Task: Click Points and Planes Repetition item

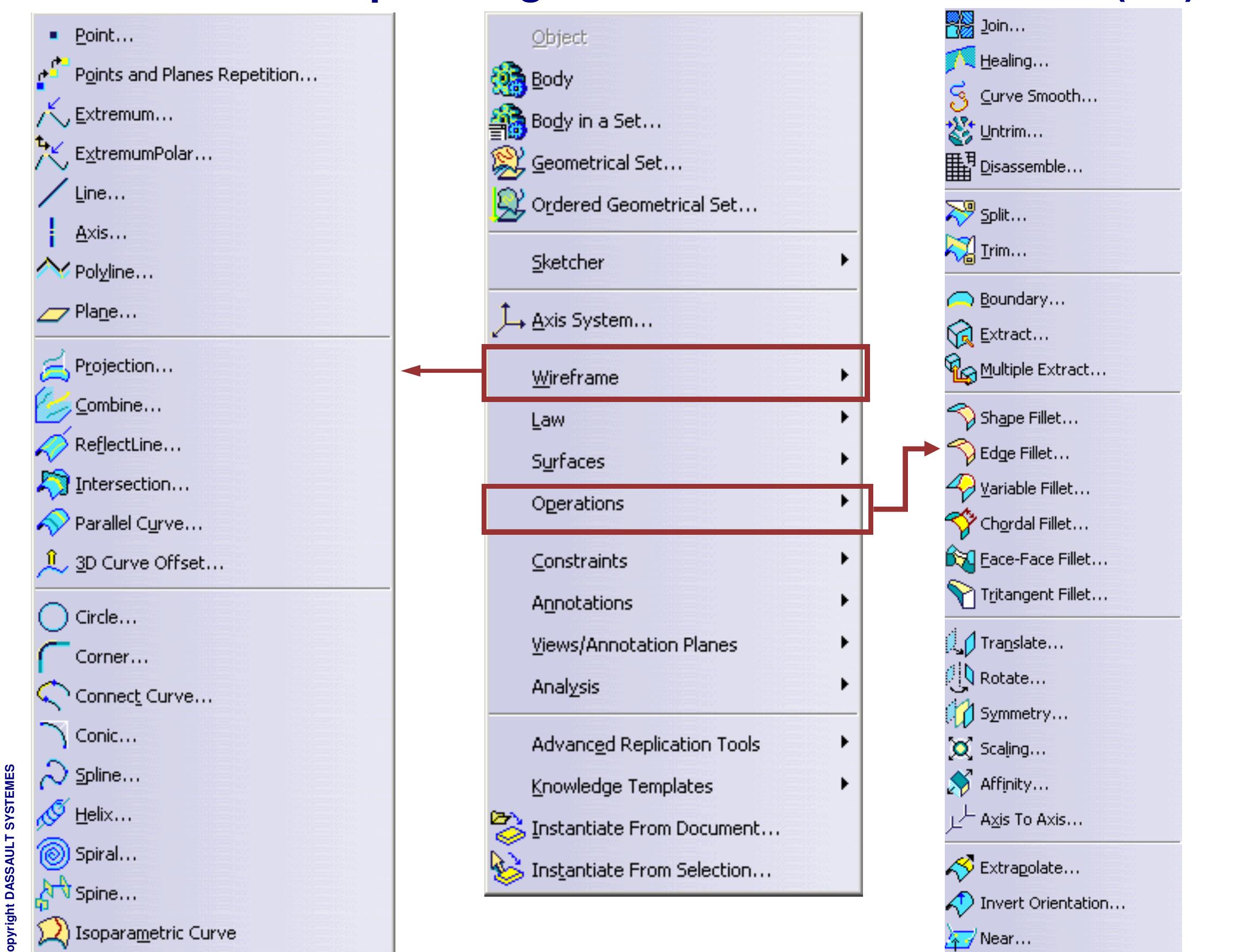Action: (196, 75)
